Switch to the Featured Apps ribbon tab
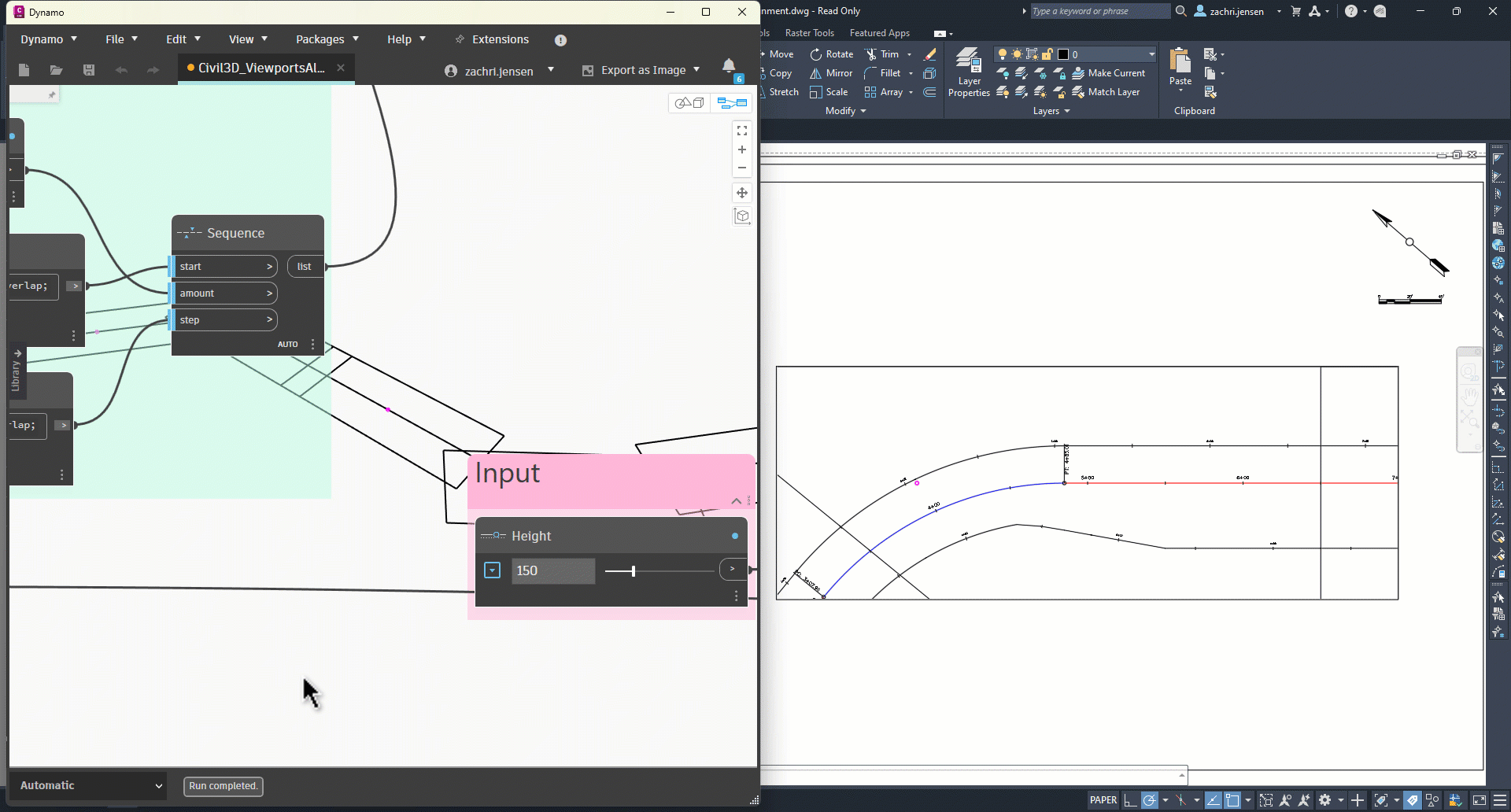Image resolution: width=1511 pixels, height=812 pixels. (879, 33)
